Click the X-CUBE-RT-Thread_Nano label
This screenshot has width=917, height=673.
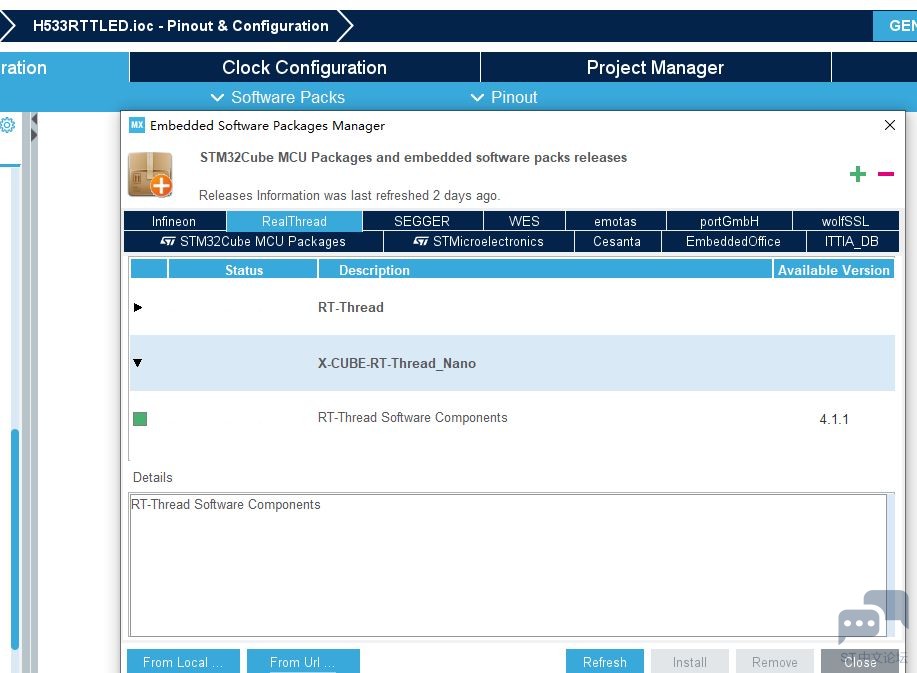397,363
